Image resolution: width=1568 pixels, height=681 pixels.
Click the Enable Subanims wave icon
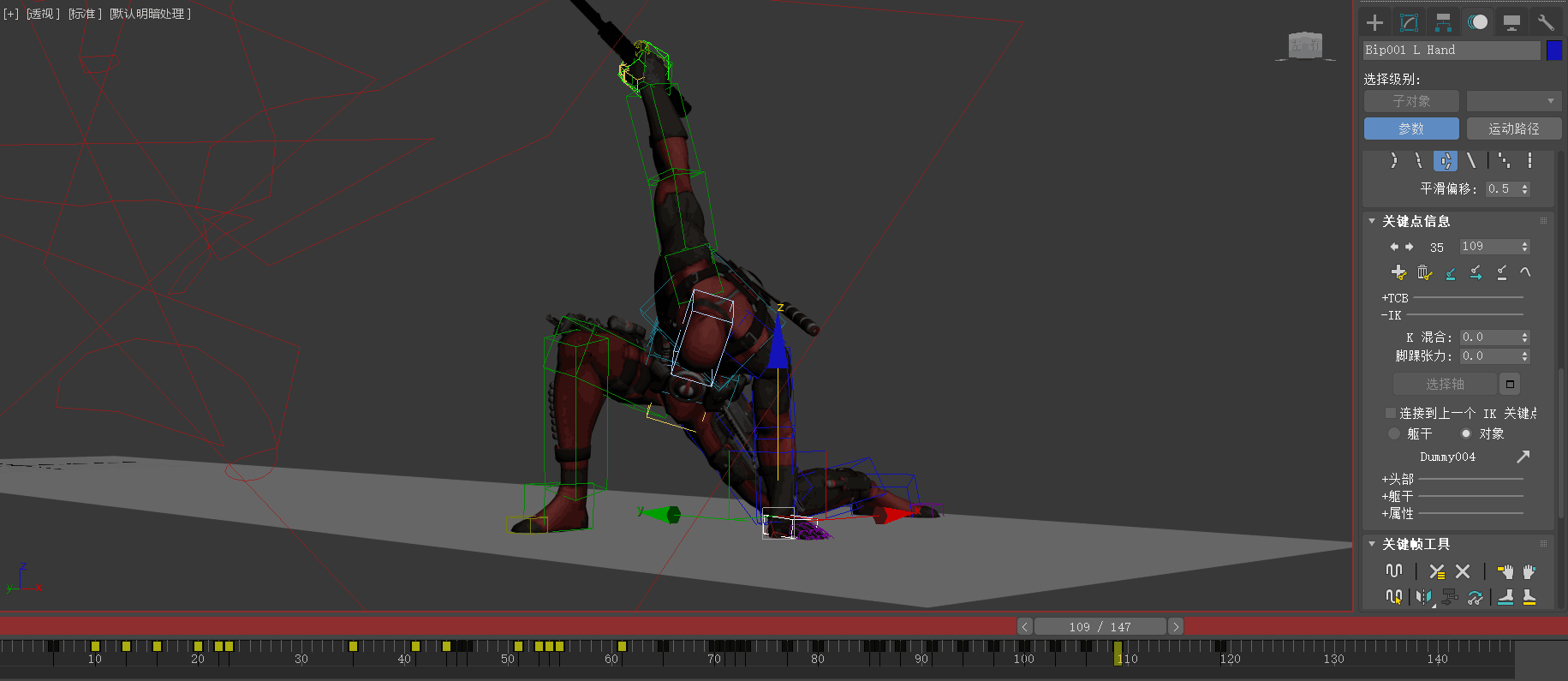click(x=1394, y=570)
